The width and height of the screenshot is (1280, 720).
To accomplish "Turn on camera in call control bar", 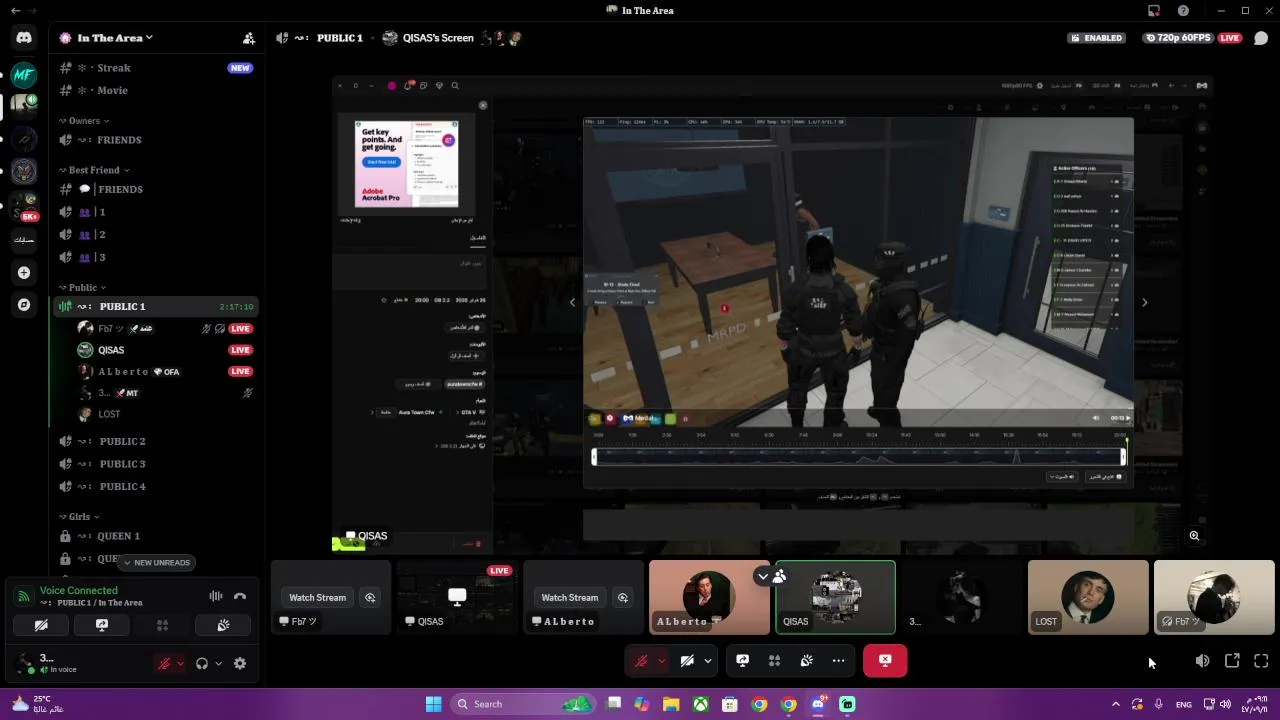I will (687, 661).
